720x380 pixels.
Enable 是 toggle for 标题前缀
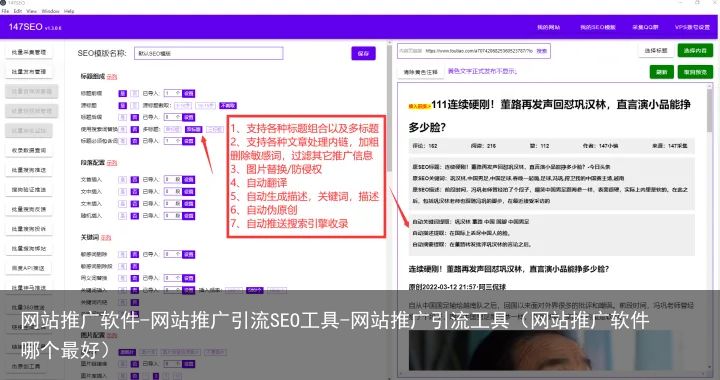122,93
